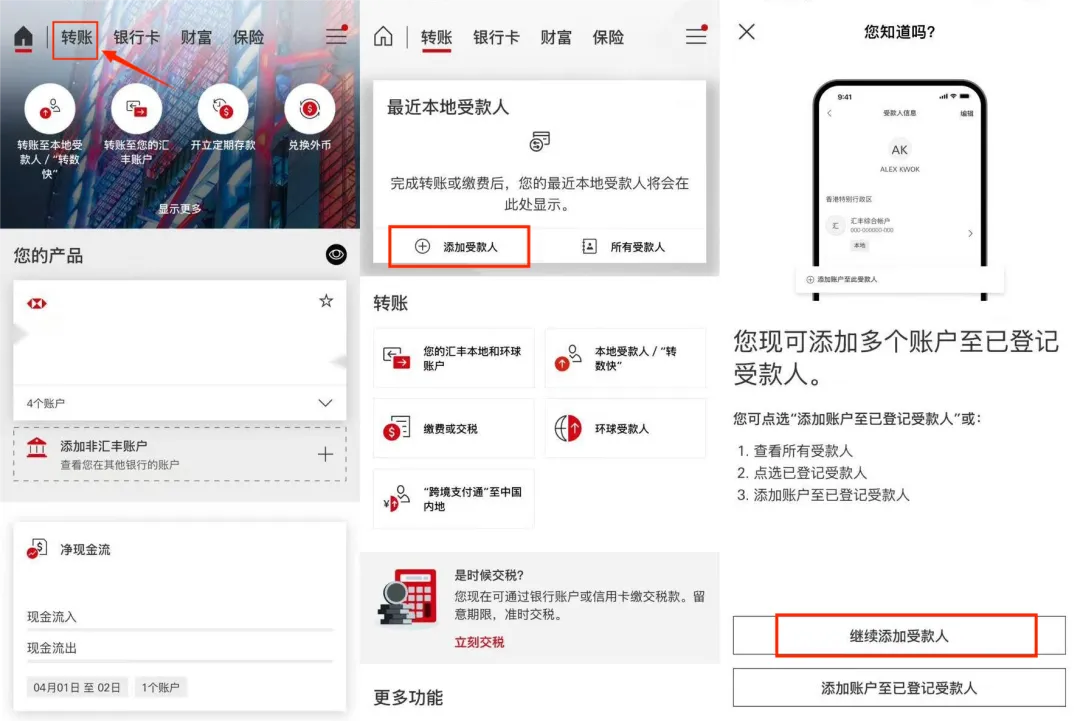Tap the 最近本地受款人 heading
The height and width of the screenshot is (721, 1080).
(448, 107)
